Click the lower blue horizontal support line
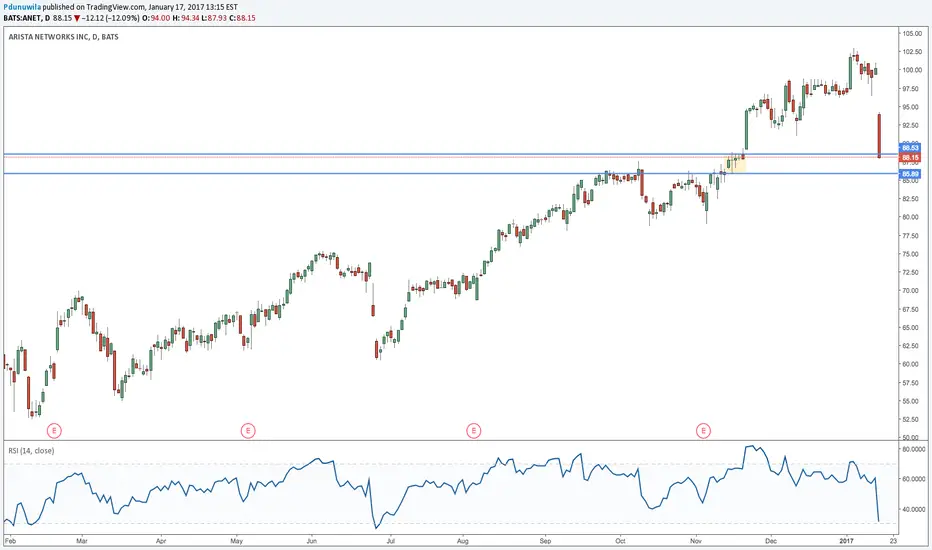 (x=452, y=174)
